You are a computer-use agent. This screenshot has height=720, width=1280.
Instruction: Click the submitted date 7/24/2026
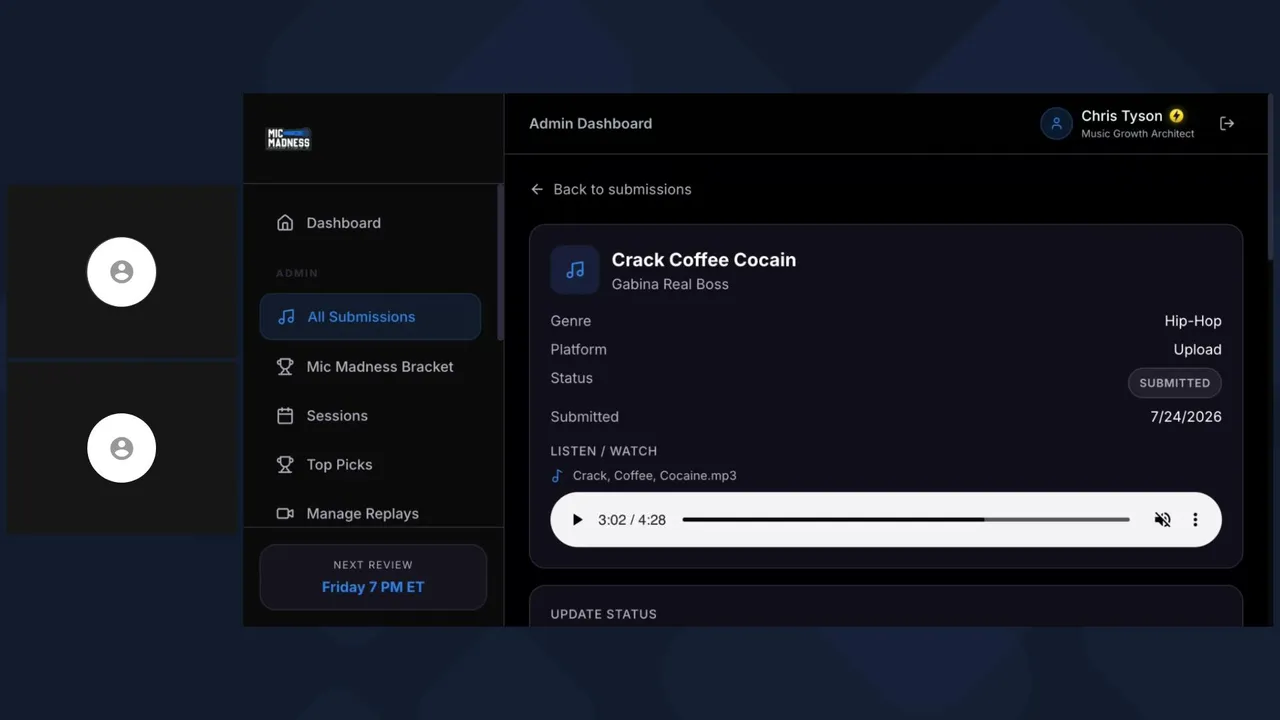click(x=1186, y=417)
